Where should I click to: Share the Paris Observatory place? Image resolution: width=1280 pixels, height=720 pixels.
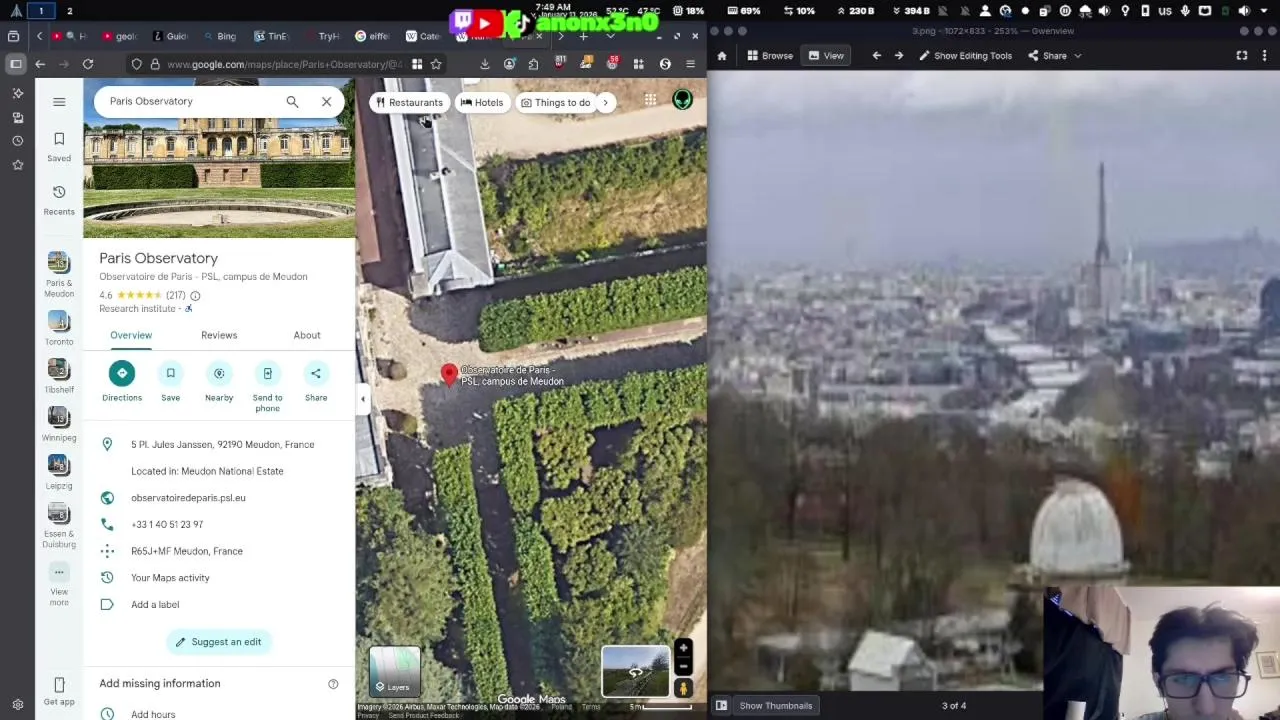tap(316, 382)
